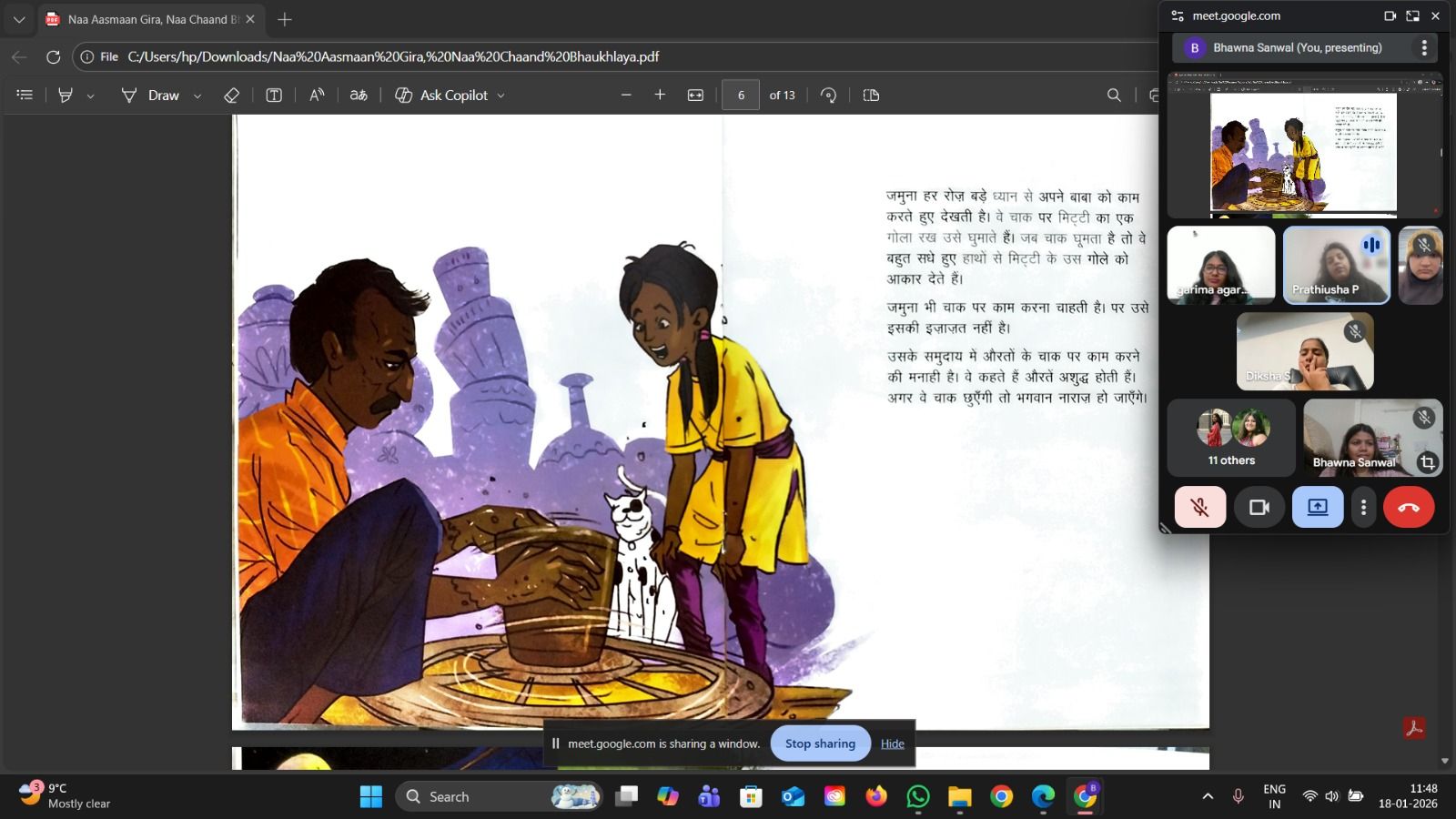Select the Erase tool
Screen dimensions: 1456x819
(x=231, y=95)
